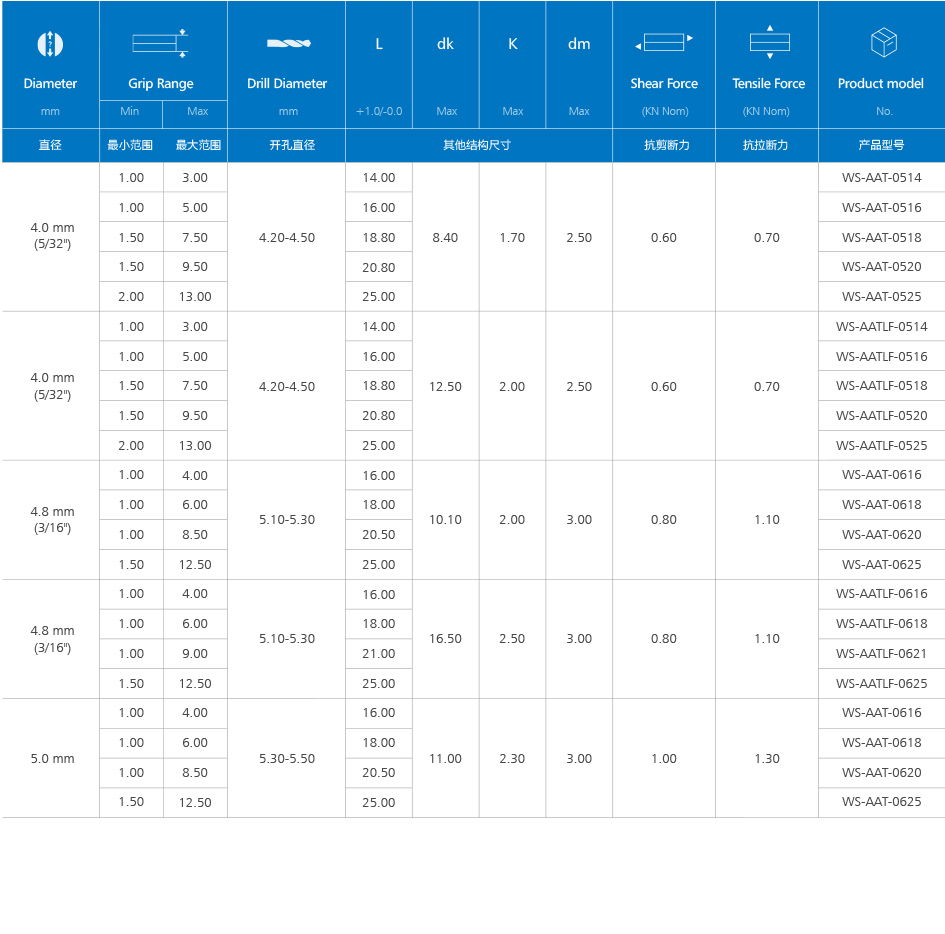Click the Diameter circle icon in header
This screenshot has width=945, height=934.
(x=50, y=44)
